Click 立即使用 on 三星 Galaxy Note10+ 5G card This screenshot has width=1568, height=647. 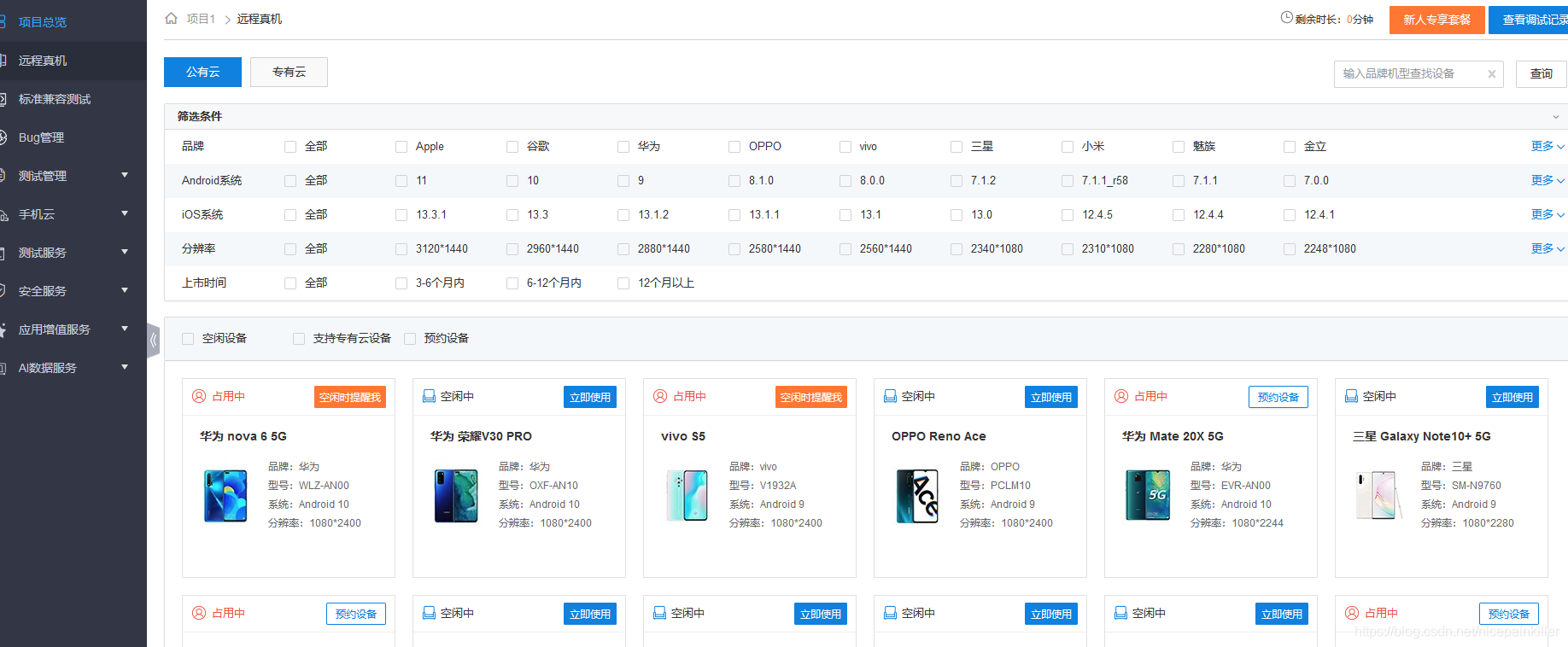1512,397
